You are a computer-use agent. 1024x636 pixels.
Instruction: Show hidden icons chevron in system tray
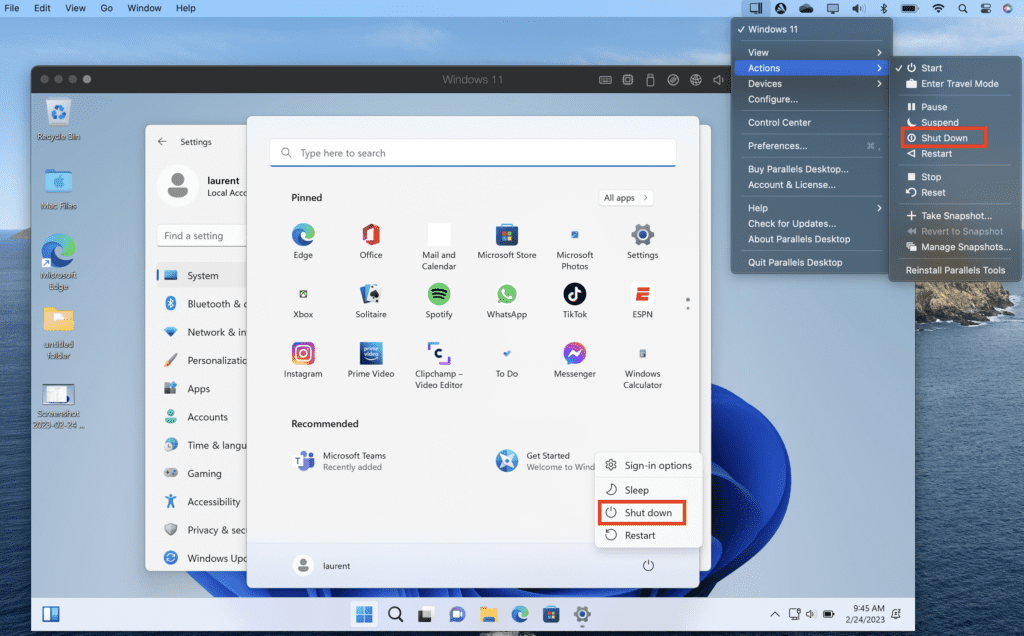[775, 614]
